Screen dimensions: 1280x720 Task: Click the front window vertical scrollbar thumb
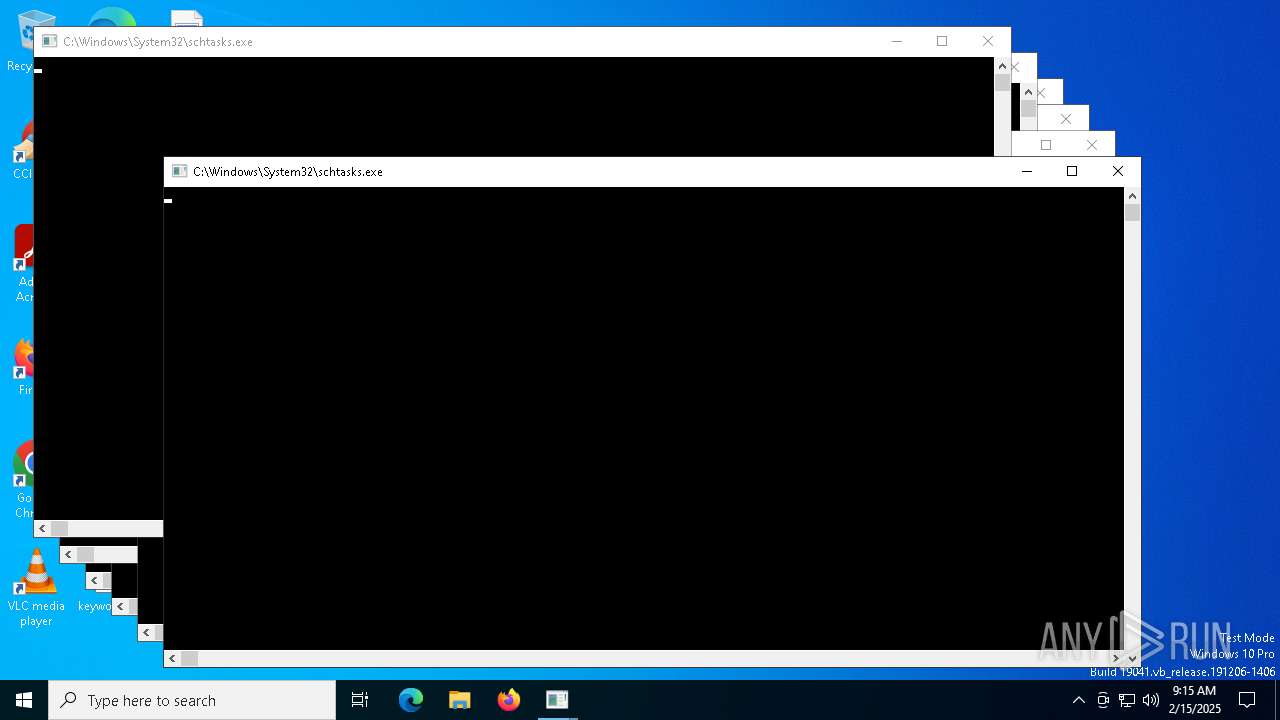coord(1132,212)
